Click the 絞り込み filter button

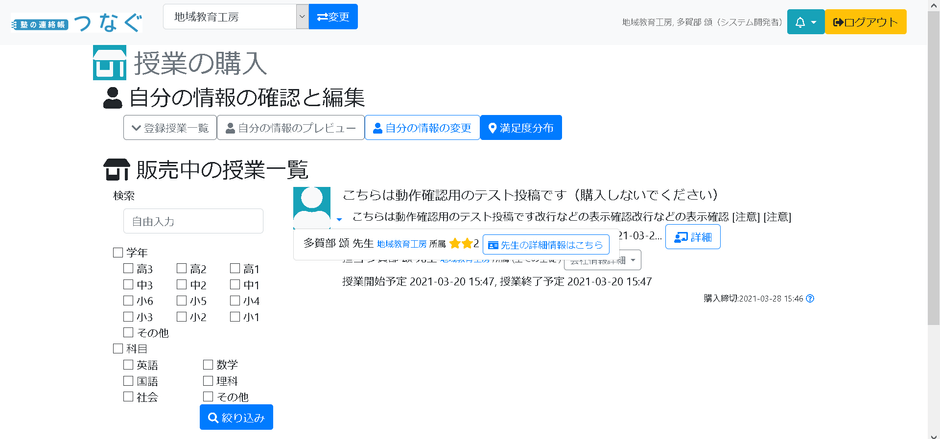[x=236, y=417]
